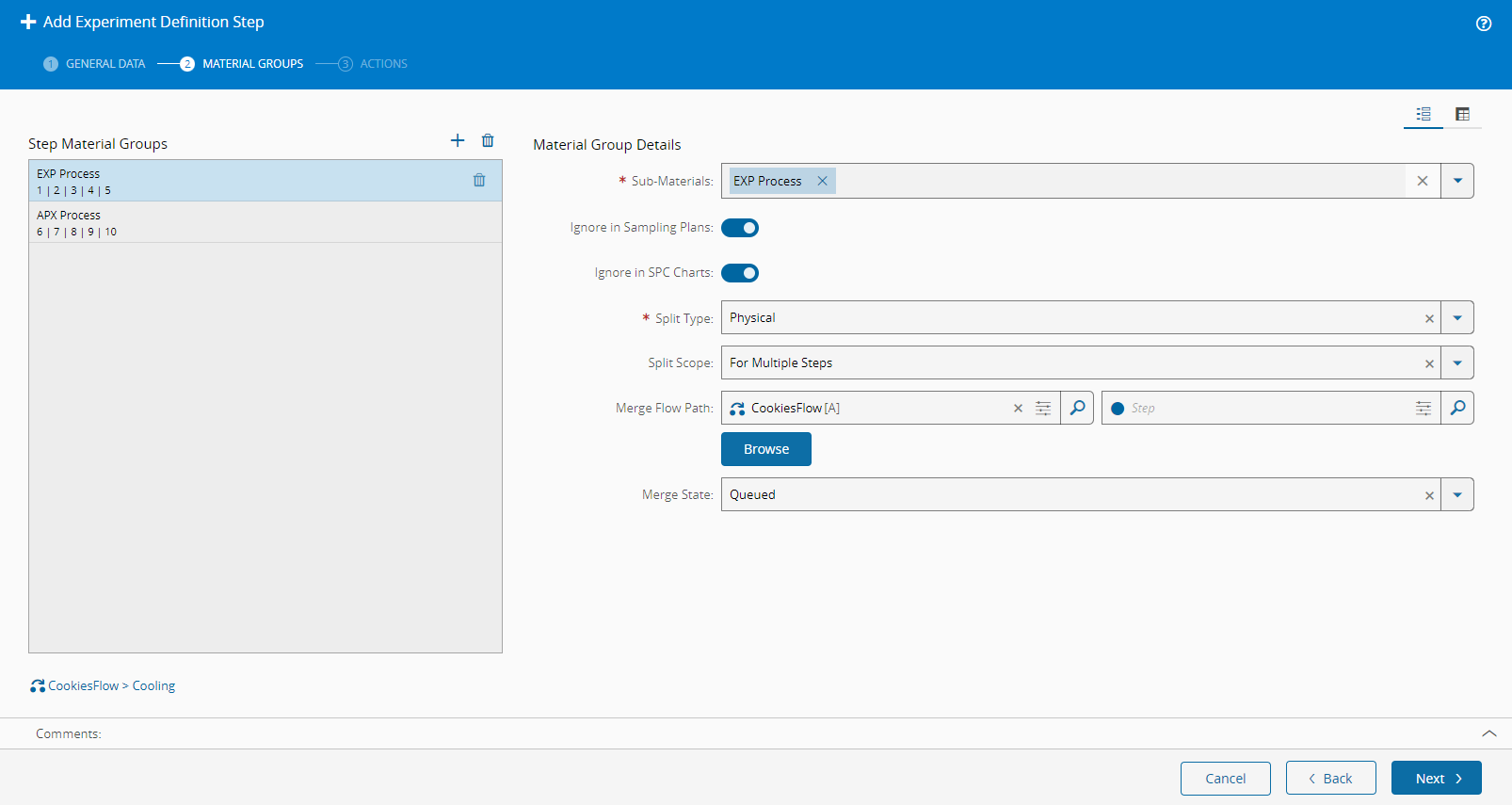Image resolution: width=1512 pixels, height=805 pixels.
Task: Clear all Sub-Materials selections
Action: 1423,181
